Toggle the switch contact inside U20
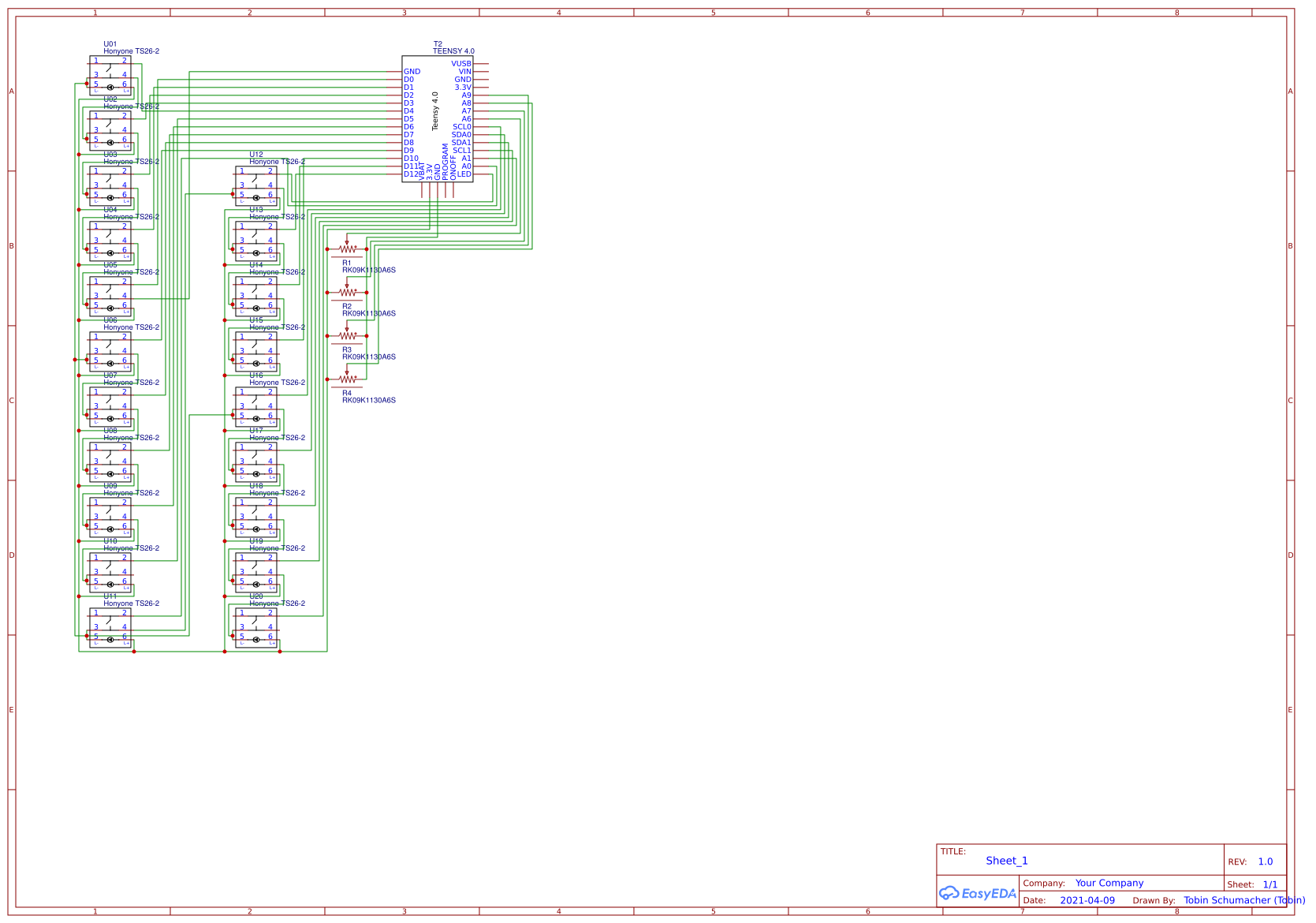The image size is (1316, 923). coord(255,620)
